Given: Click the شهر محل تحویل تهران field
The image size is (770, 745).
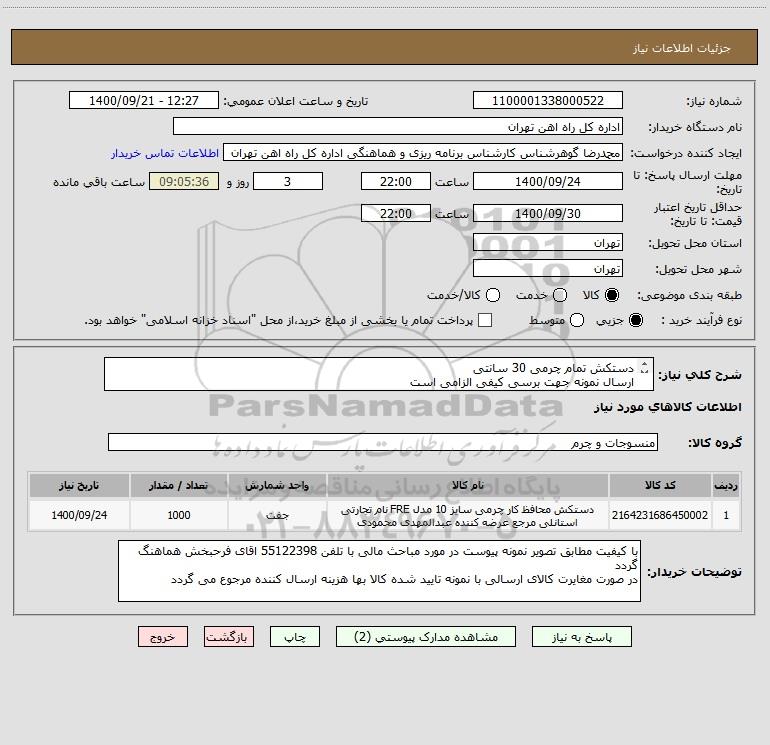Looking at the screenshot, I should tap(548, 269).
